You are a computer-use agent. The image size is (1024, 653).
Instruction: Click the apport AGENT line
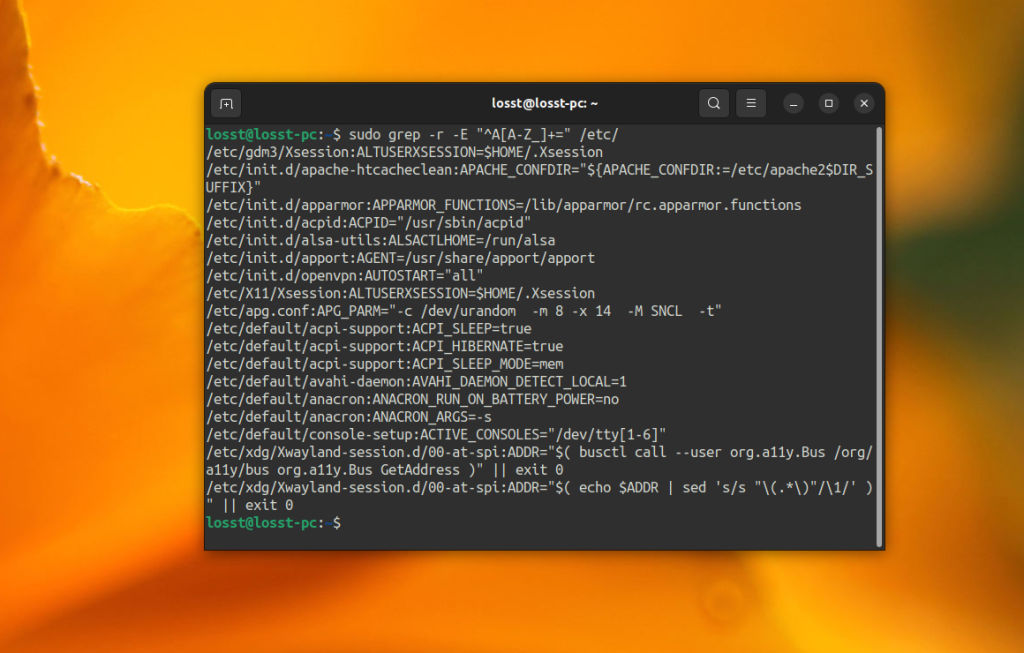(400, 258)
